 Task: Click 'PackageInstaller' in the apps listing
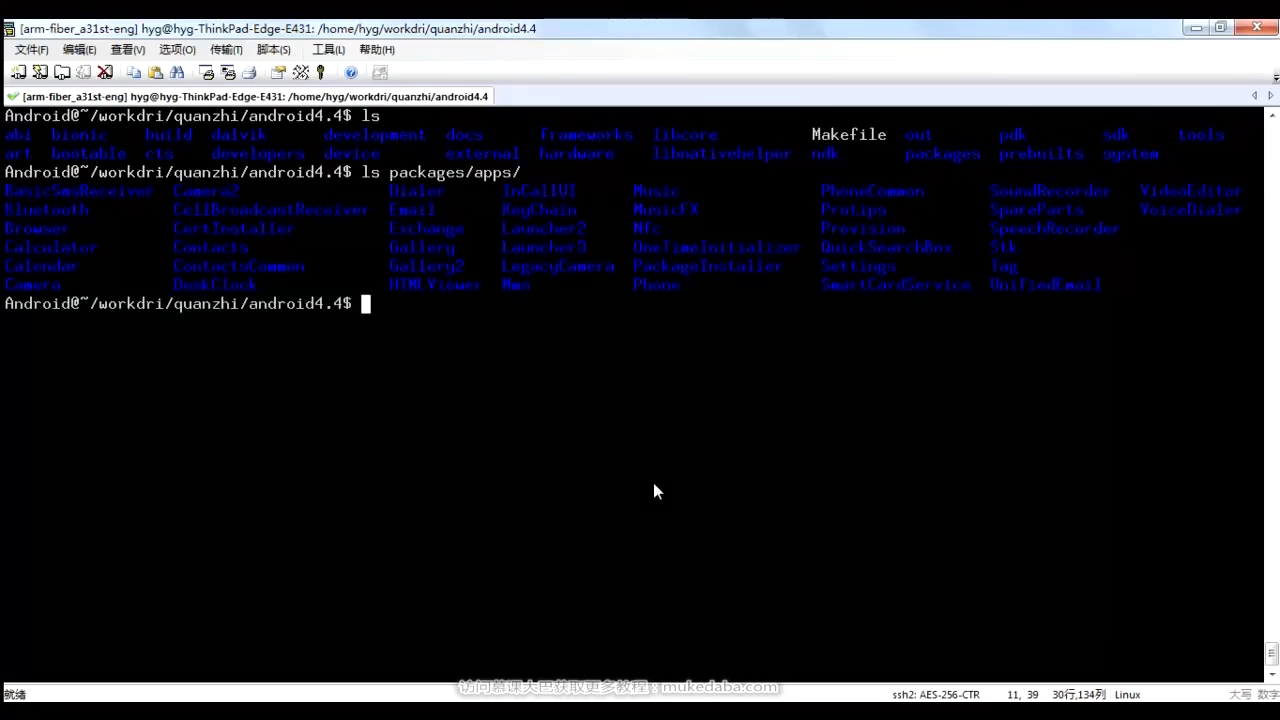click(x=707, y=266)
